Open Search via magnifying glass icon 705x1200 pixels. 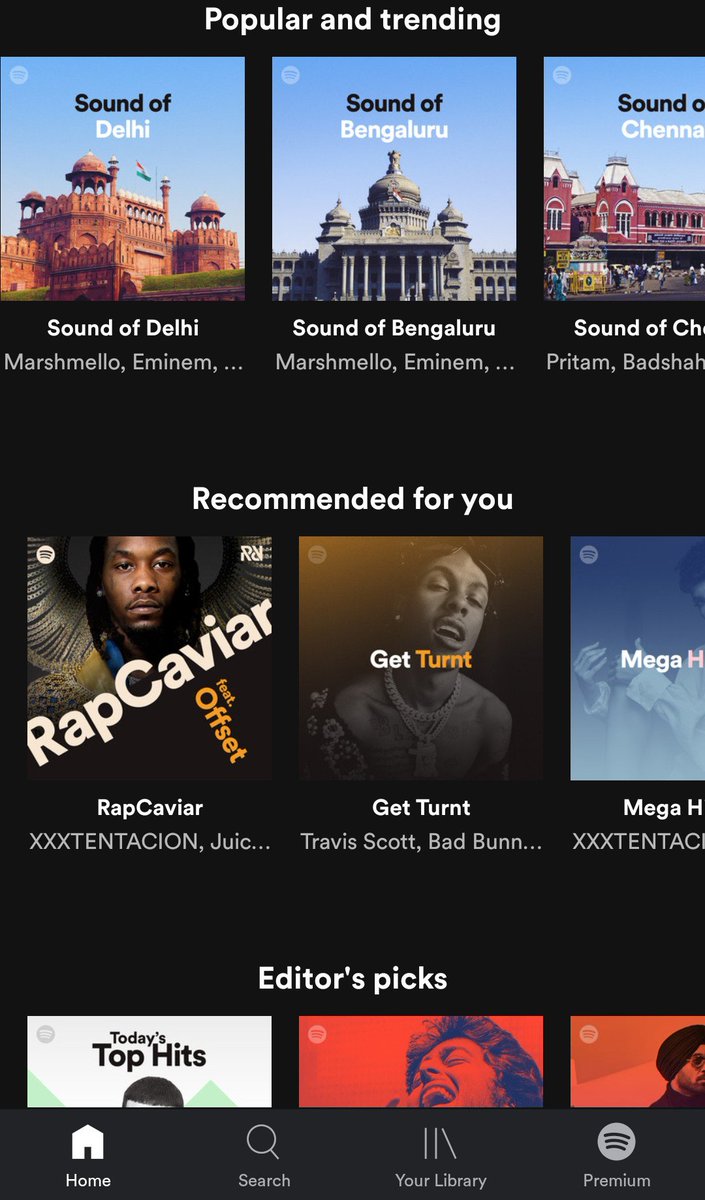coord(263,1141)
